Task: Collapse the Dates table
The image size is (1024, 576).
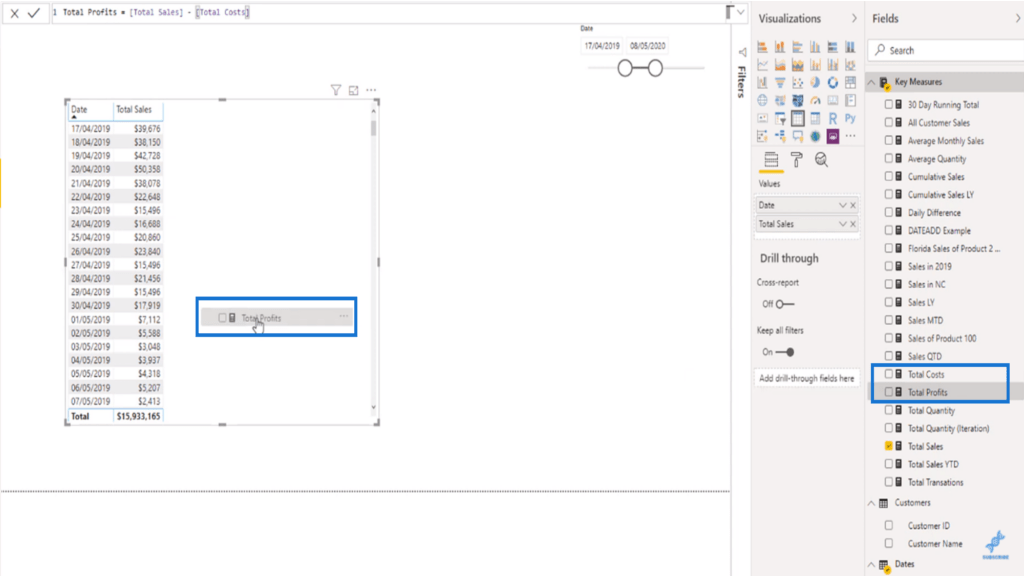Action: coord(871,564)
